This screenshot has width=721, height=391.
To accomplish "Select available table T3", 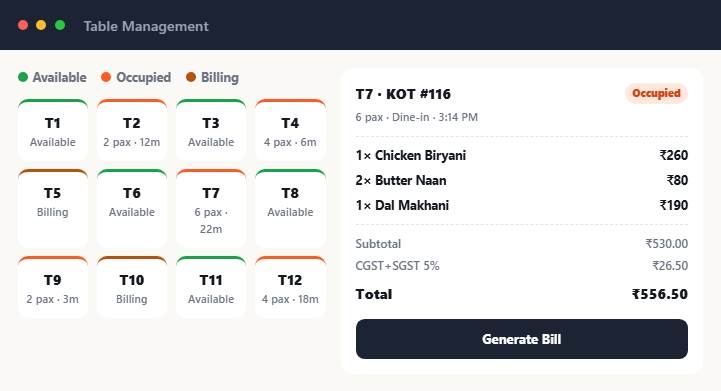I will click(x=211, y=130).
